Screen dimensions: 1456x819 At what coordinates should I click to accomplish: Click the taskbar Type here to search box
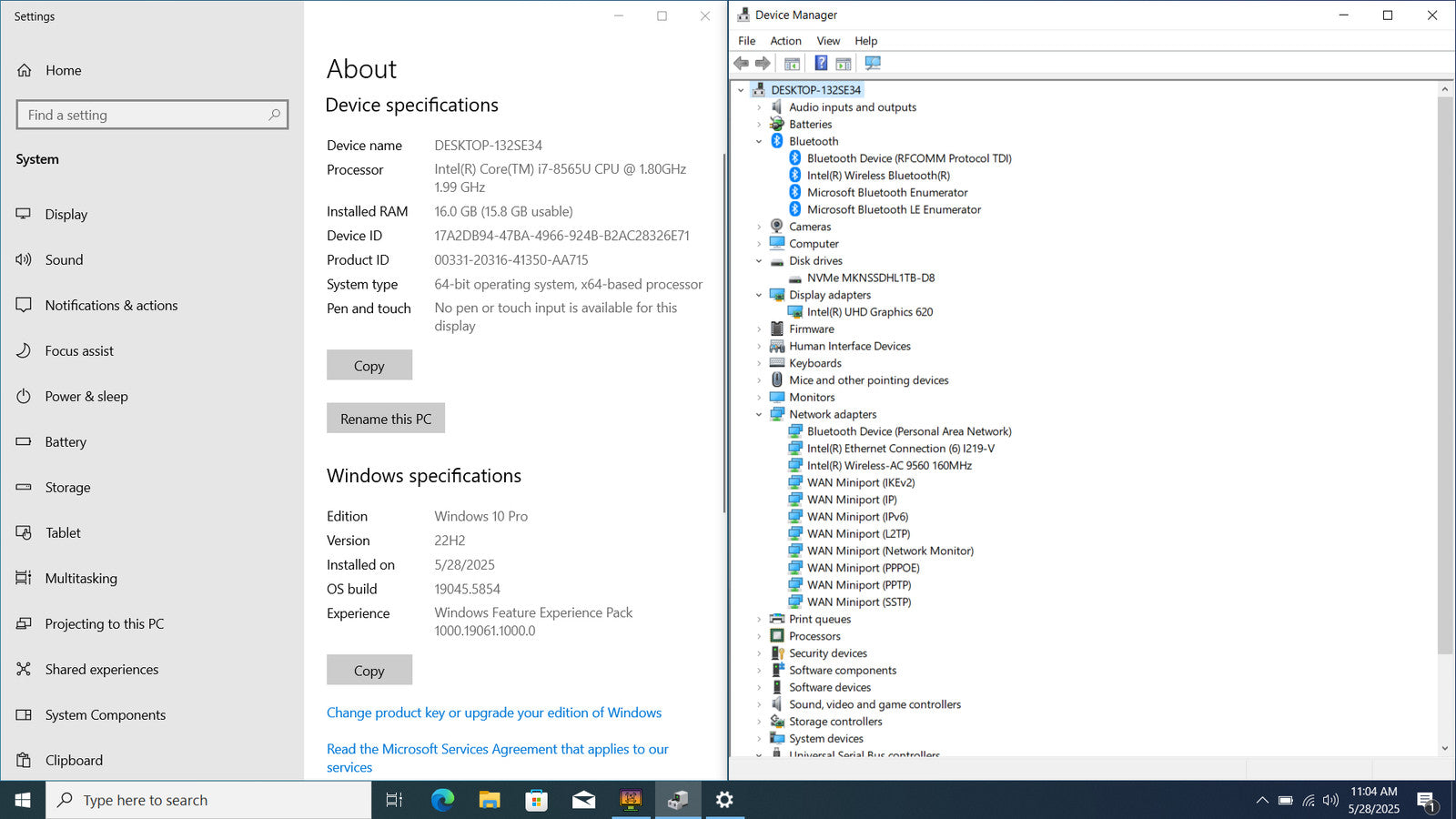click(x=208, y=800)
